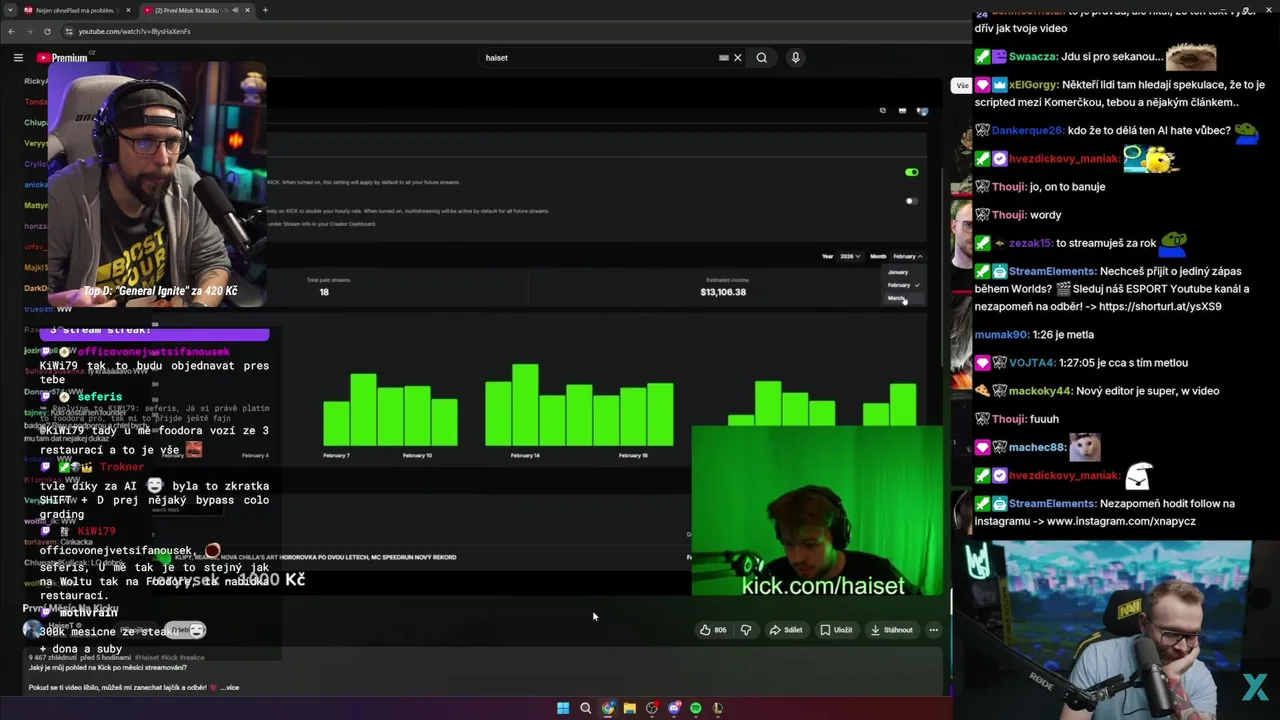Image resolution: width=1280 pixels, height=720 pixels.
Task: Click the kick.com/haiset overlay text
Action: 823,586
